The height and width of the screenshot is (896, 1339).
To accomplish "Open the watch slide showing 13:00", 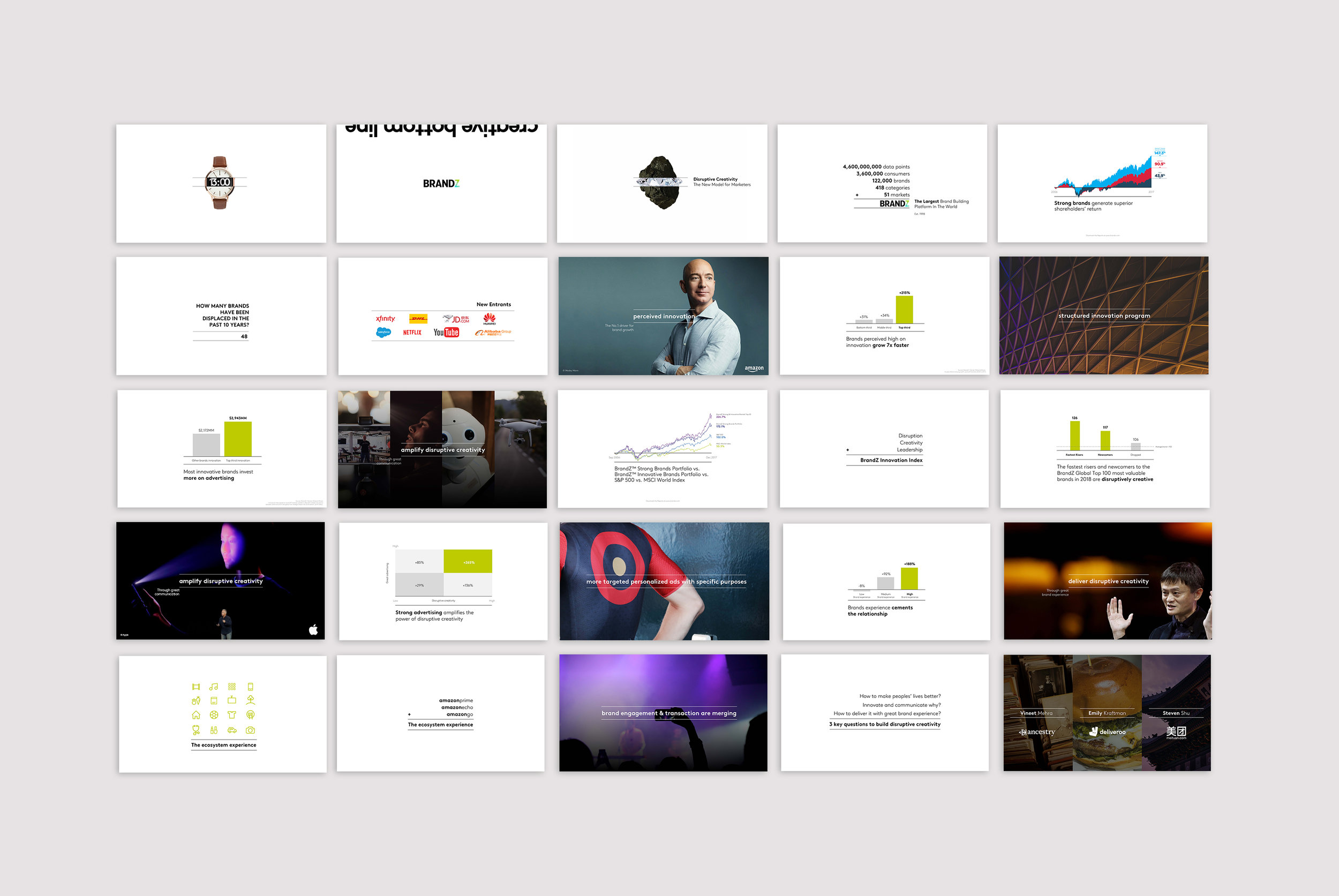I will 221,183.
